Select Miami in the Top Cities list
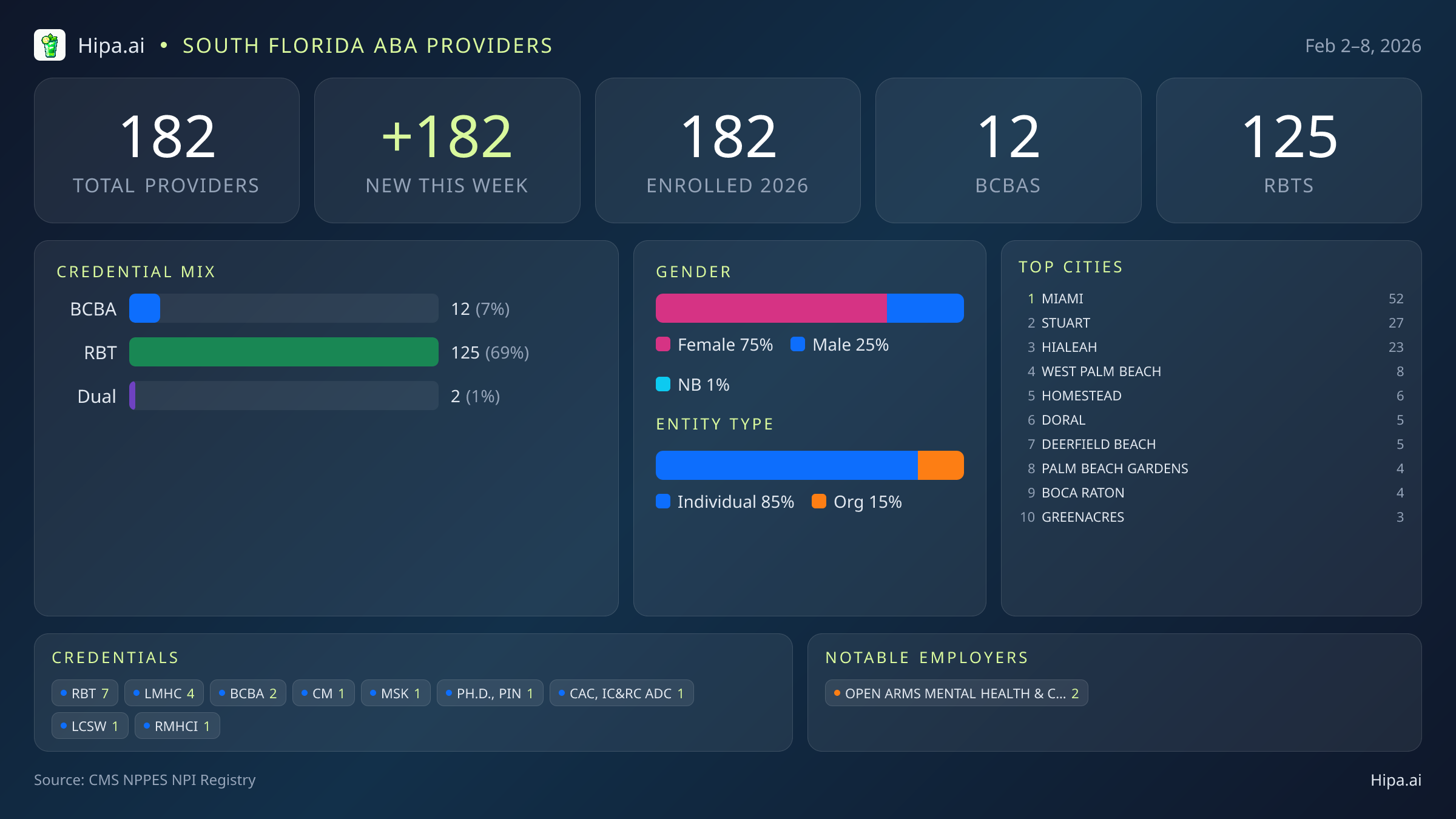The image size is (1456, 819). [x=1062, y=298]
